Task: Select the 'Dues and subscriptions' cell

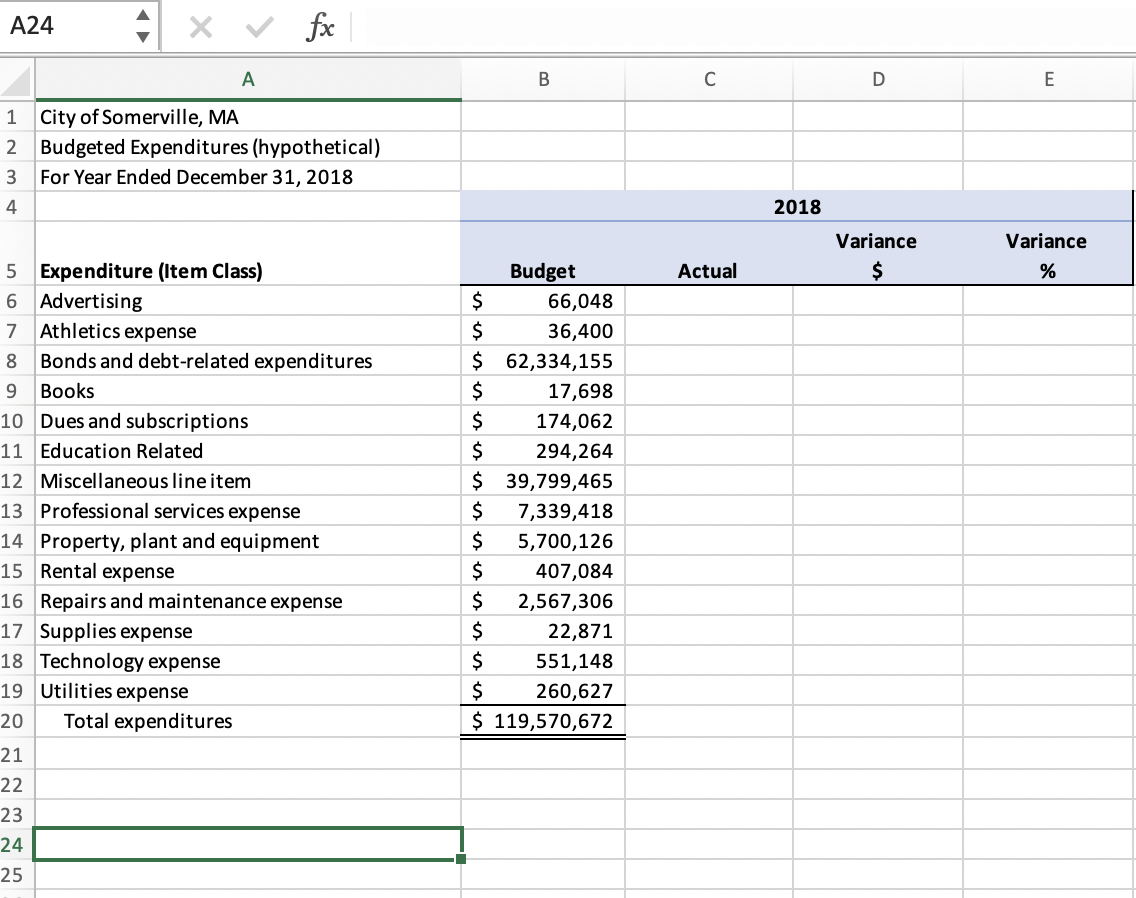Action: (248, 421)
